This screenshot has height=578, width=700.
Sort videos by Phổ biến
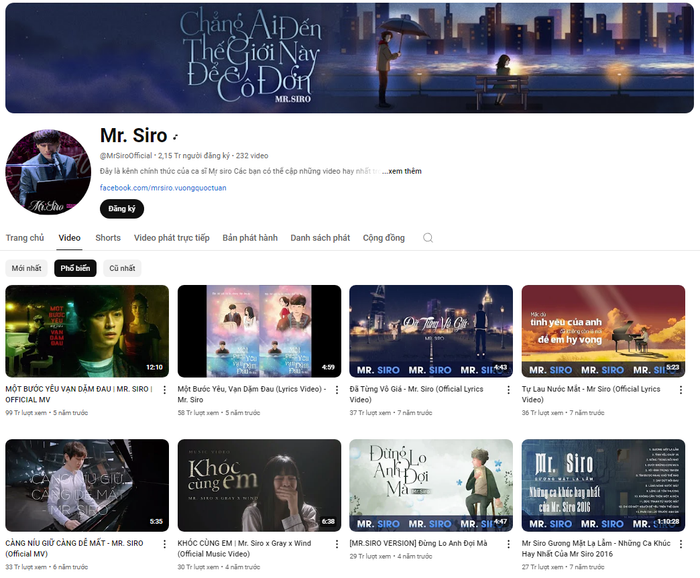pyautogui.click(x=75, y=268)
